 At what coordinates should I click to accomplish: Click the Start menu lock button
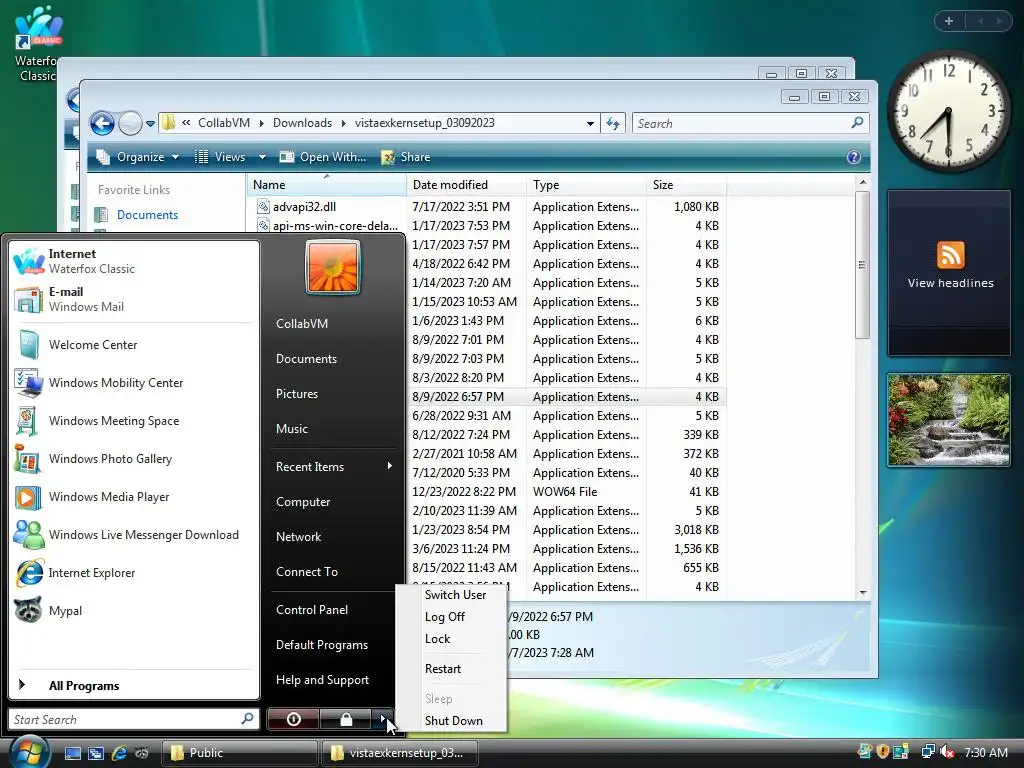click(x=346, y=719)
